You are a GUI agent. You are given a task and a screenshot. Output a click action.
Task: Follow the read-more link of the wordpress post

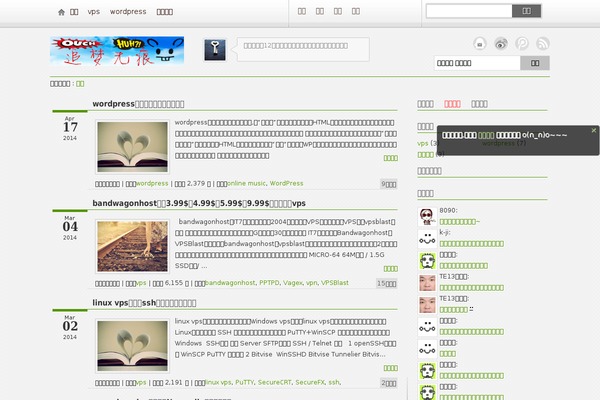point(391,158)
